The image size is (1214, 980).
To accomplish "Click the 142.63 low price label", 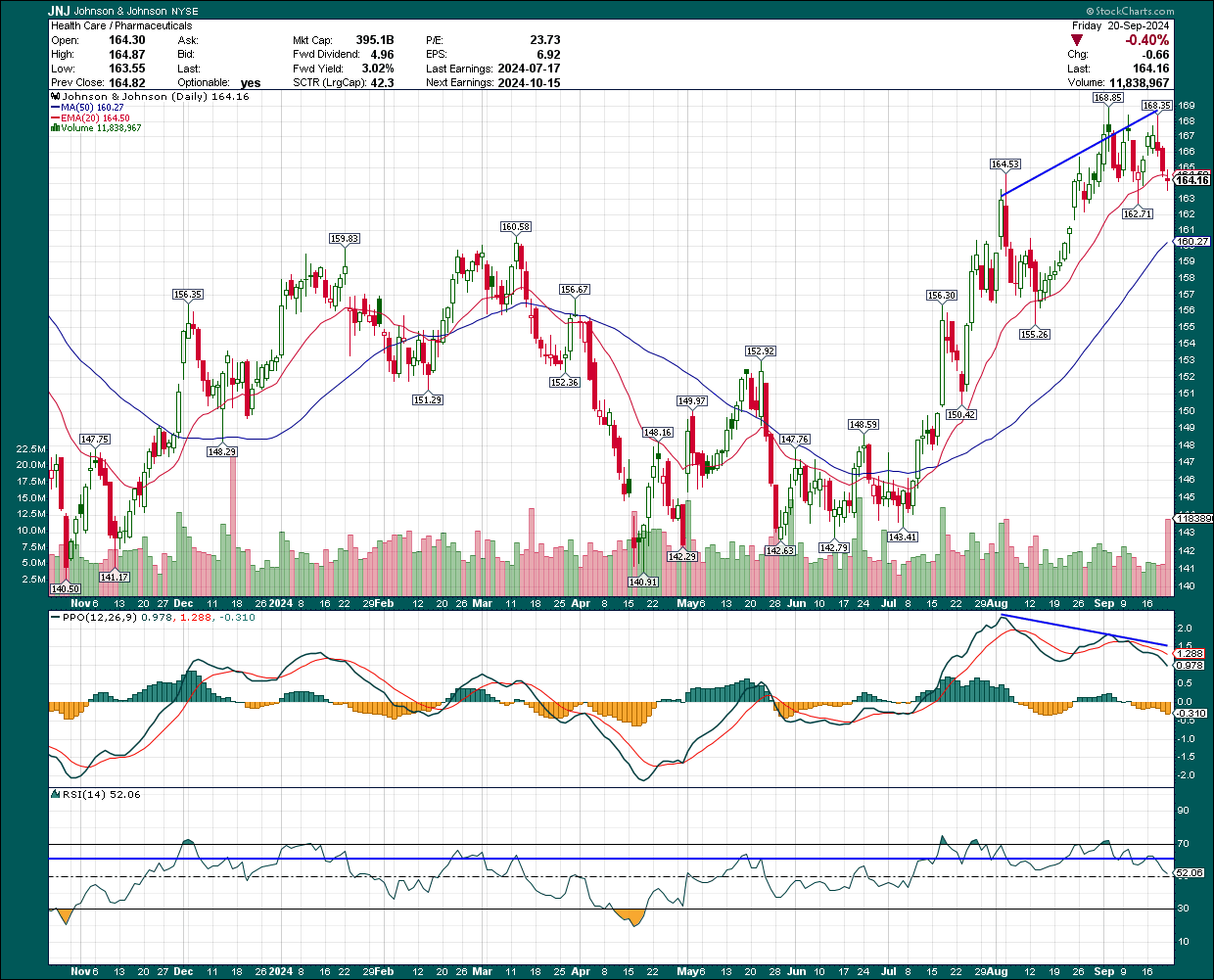I will click(x=780, y=550).
